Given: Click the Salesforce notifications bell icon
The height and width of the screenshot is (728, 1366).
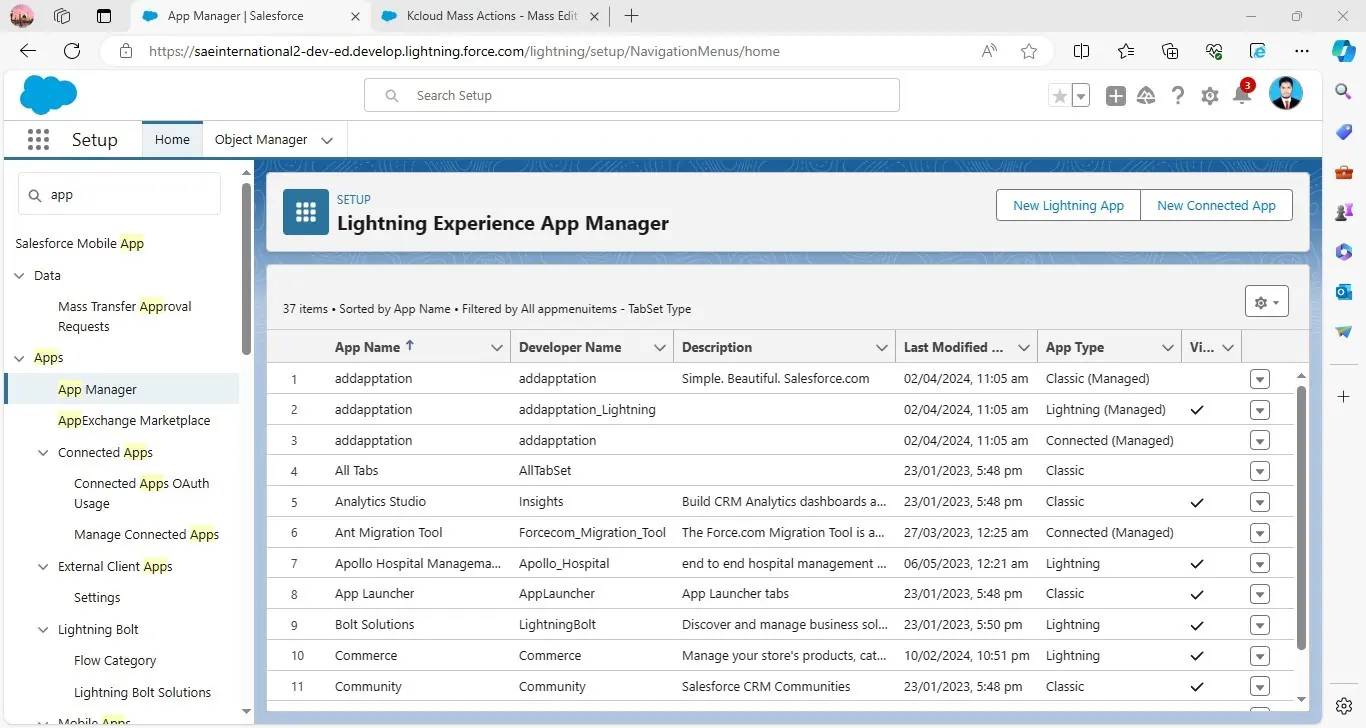Looking at the screenshot, I should point(1241,96).
